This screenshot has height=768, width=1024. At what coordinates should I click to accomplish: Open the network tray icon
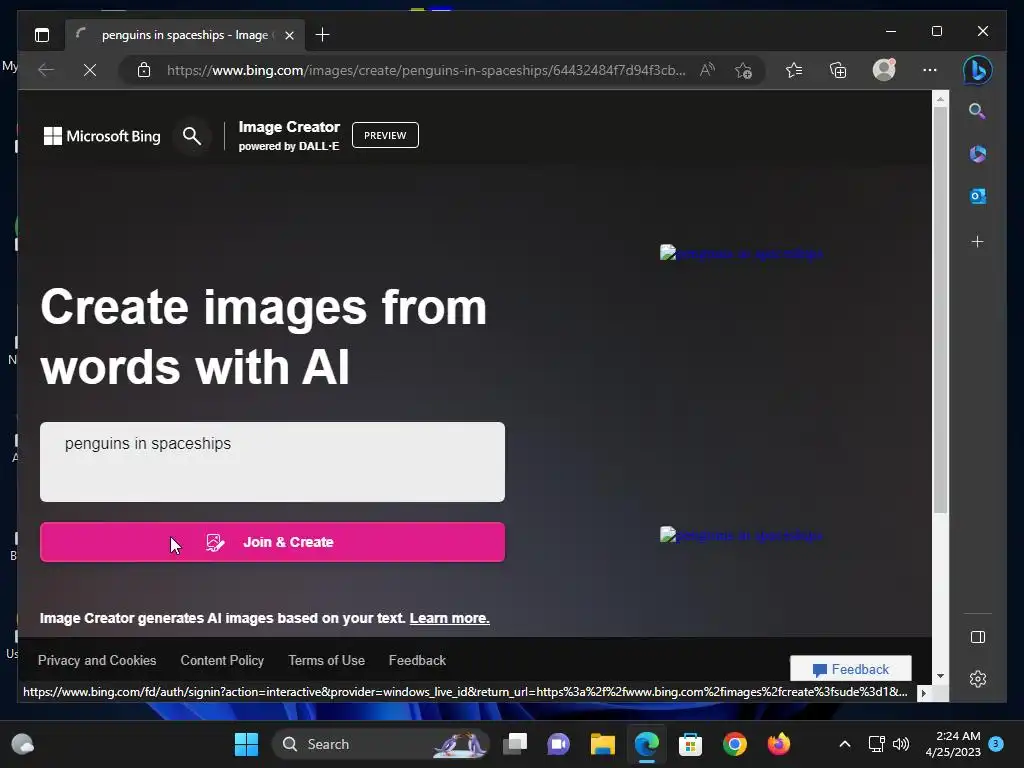[x=876, y=744]
